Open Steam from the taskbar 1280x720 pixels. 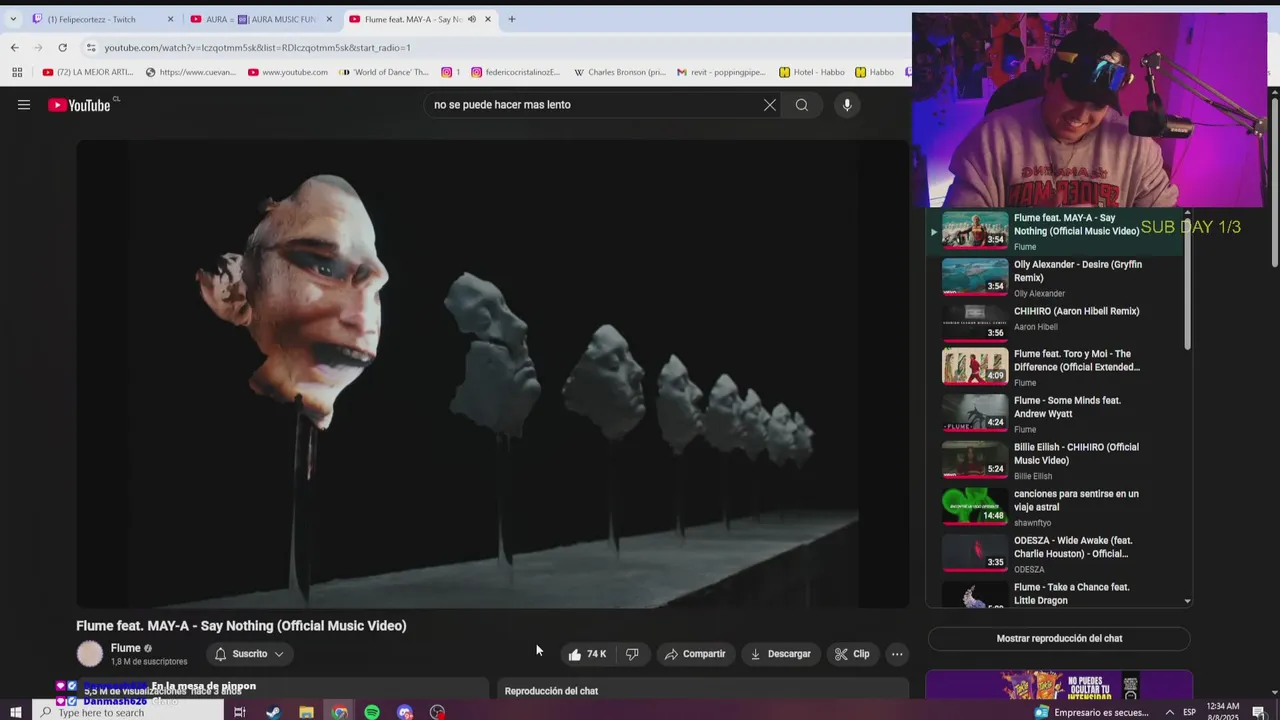[273, 712]
